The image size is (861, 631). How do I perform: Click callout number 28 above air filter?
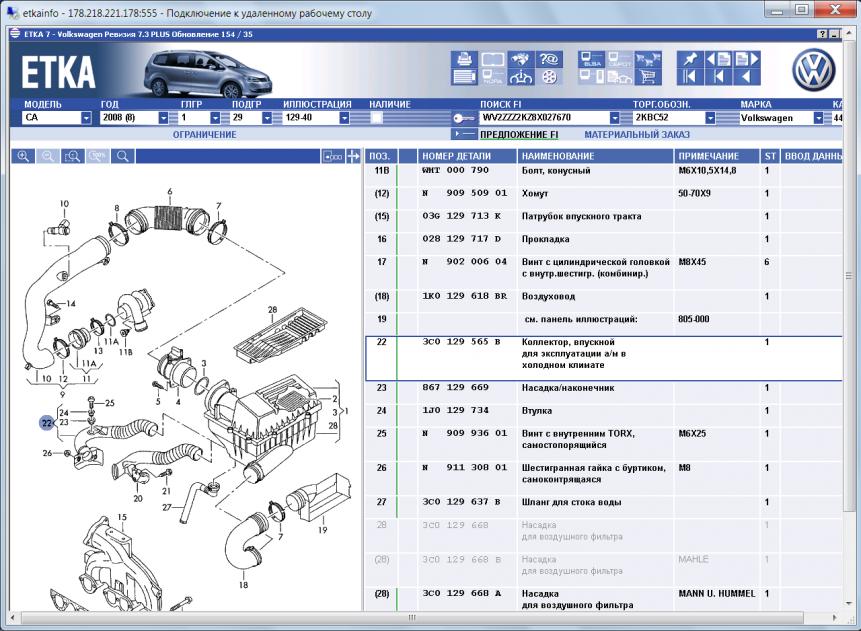272,310
